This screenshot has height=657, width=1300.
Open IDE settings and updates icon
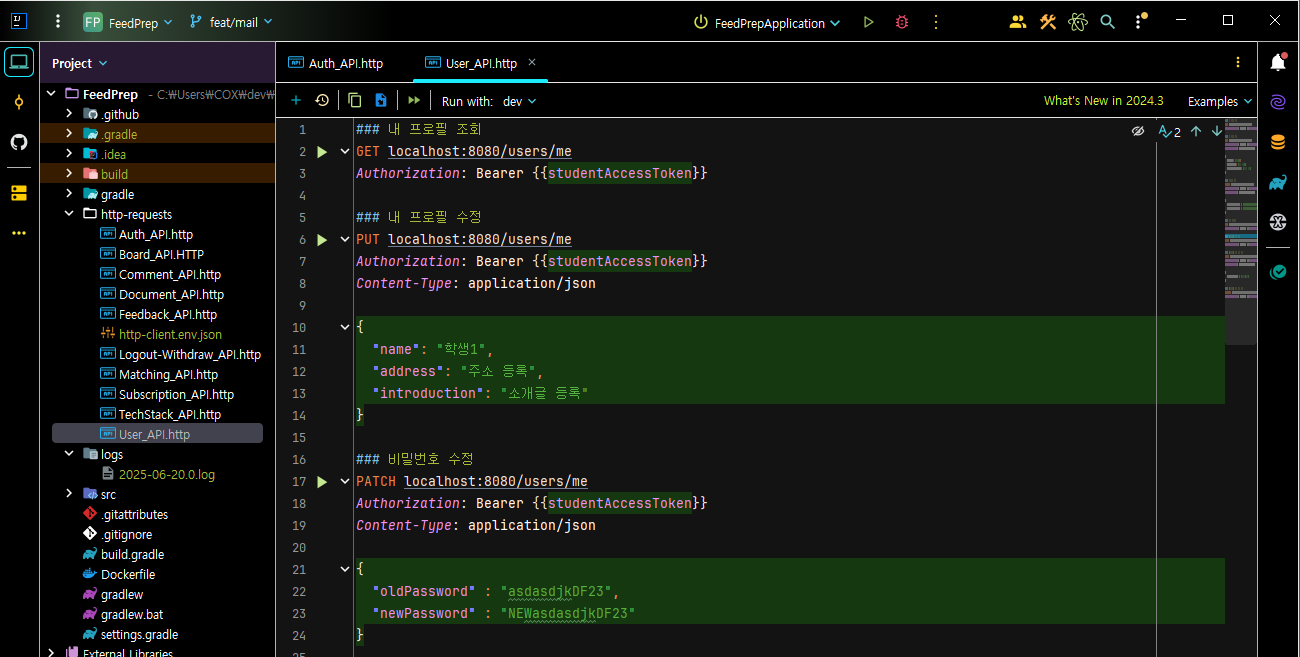pyautogui.click(x=1140, y=22)
